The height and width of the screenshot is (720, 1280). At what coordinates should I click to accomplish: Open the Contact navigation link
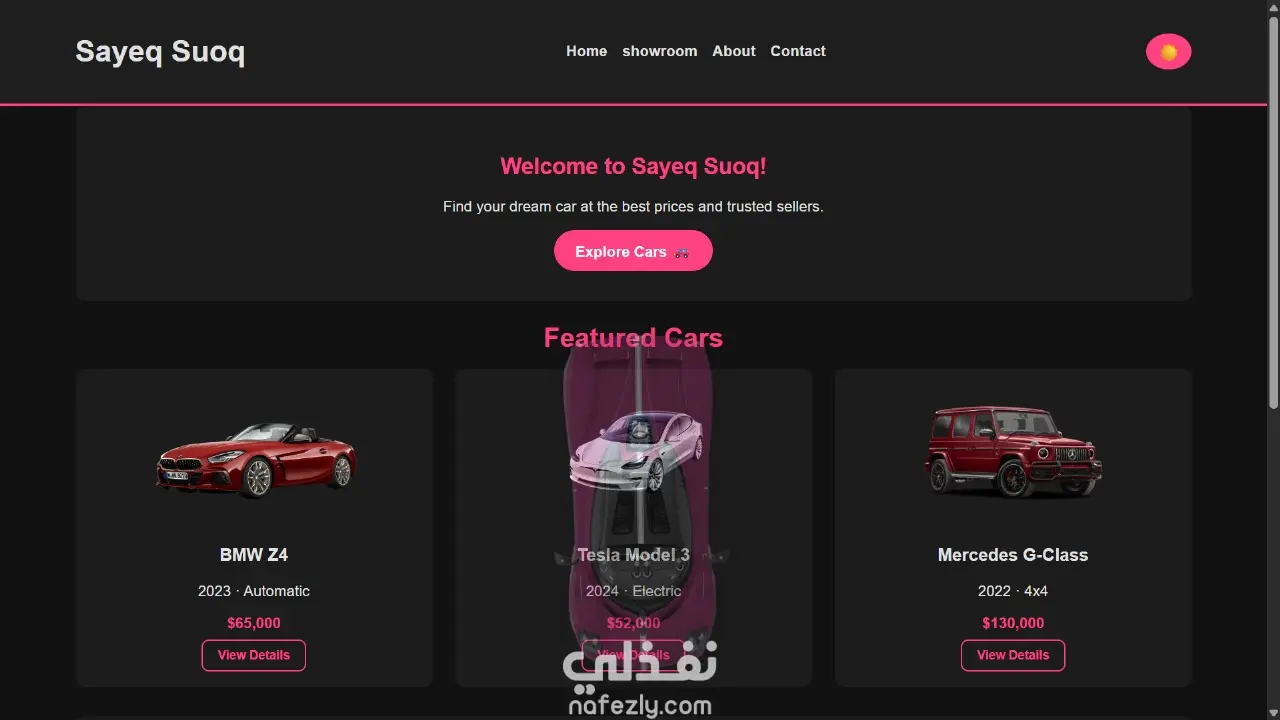coord(798,51)
